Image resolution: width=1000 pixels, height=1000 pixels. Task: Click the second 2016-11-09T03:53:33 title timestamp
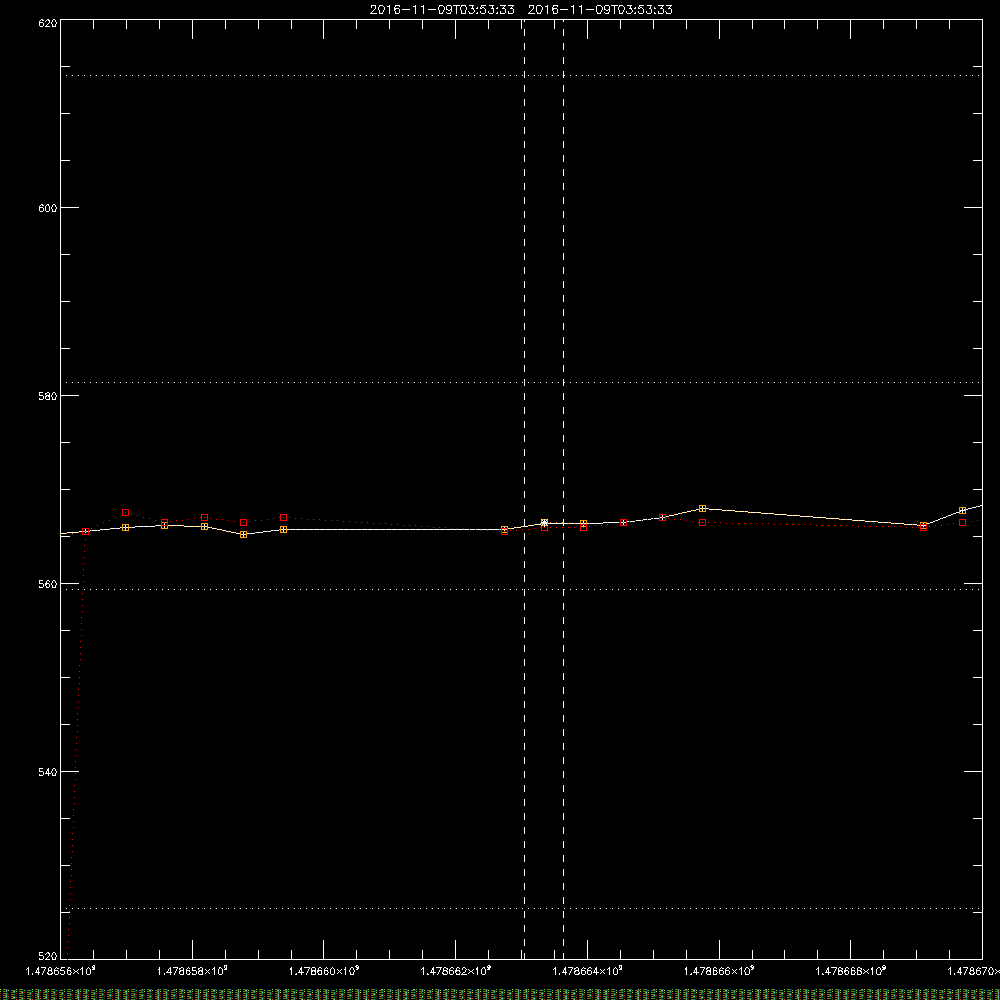click(600, 10)
